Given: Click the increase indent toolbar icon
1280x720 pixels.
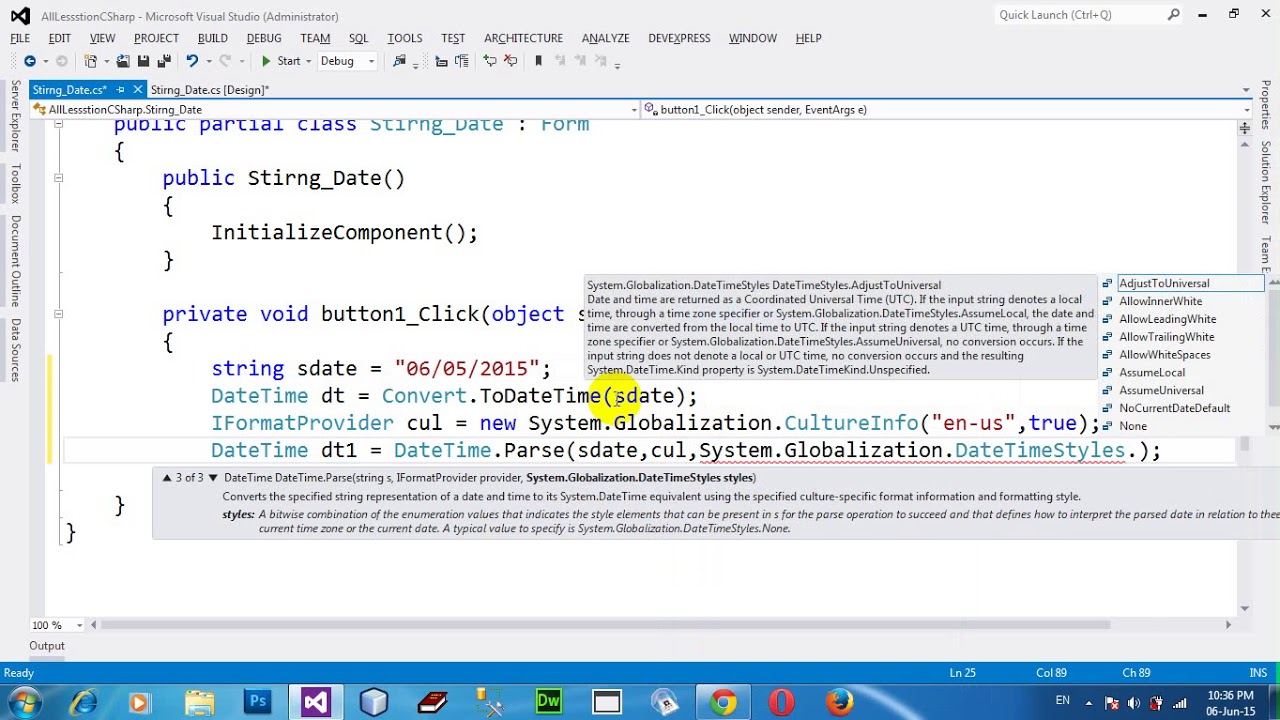Looking at the screenshot, I should point(461,61).
